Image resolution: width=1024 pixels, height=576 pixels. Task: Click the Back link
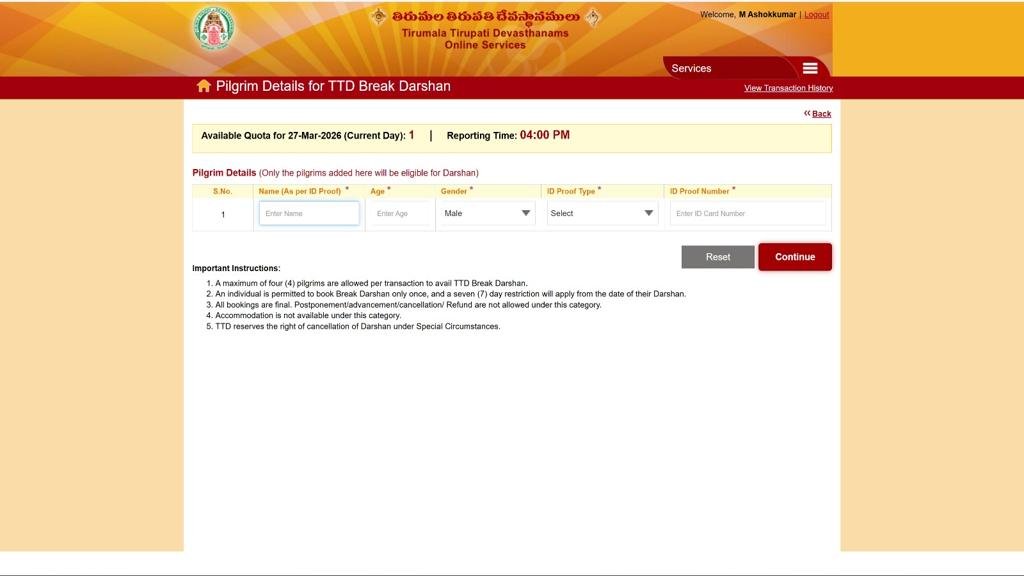(822, 113)
